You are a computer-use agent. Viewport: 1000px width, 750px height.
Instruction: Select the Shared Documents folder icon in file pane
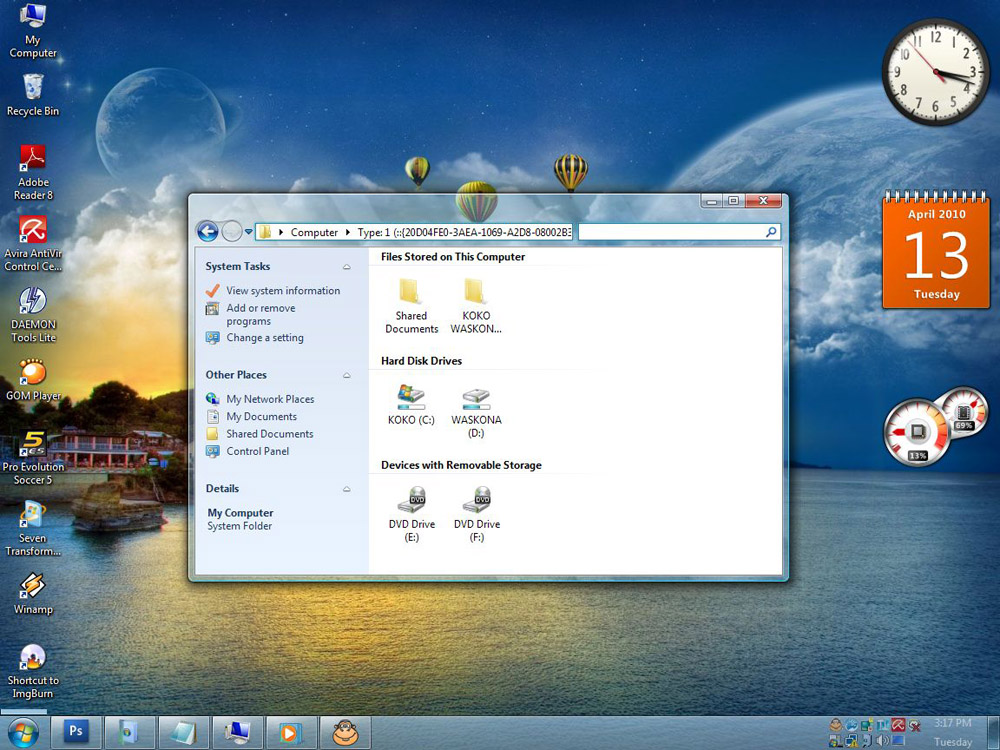411,305
